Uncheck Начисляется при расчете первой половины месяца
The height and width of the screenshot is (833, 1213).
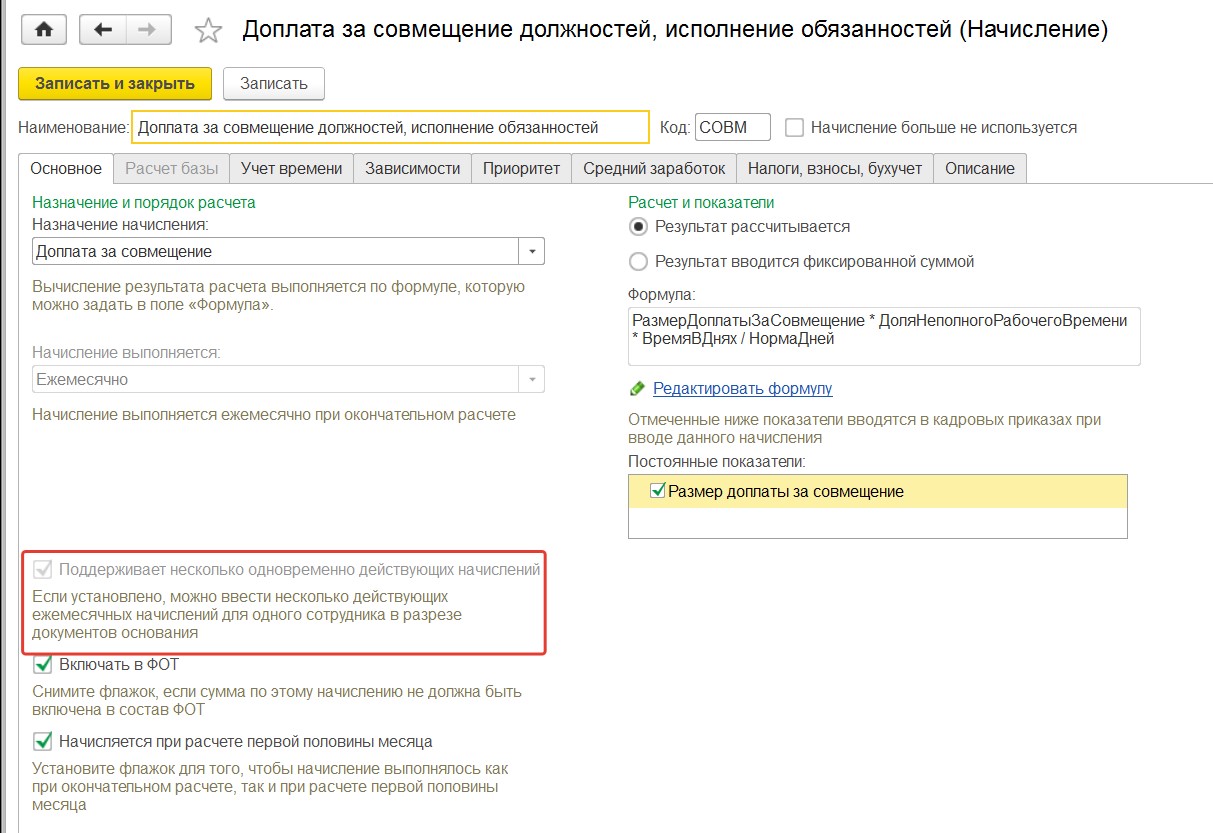[42, 742]
